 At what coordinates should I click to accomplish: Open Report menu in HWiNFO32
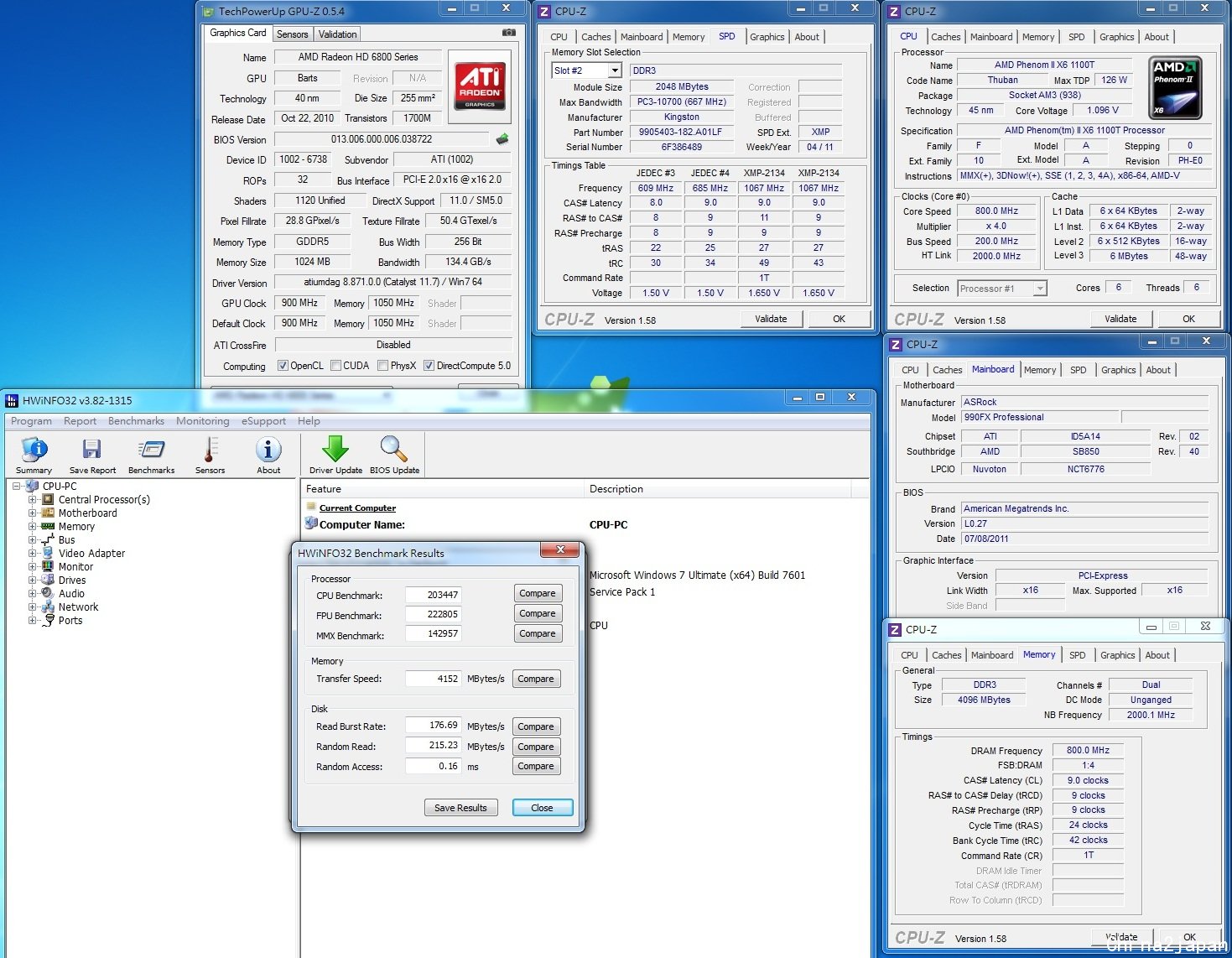[x=80, y=421]
